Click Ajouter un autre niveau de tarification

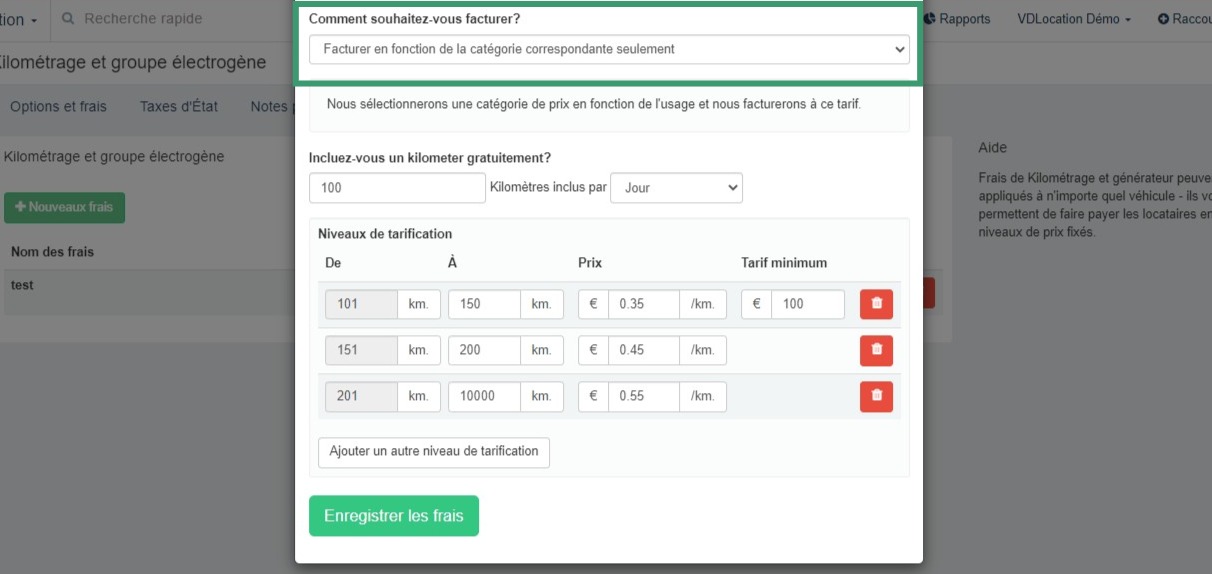coord(434,452)
